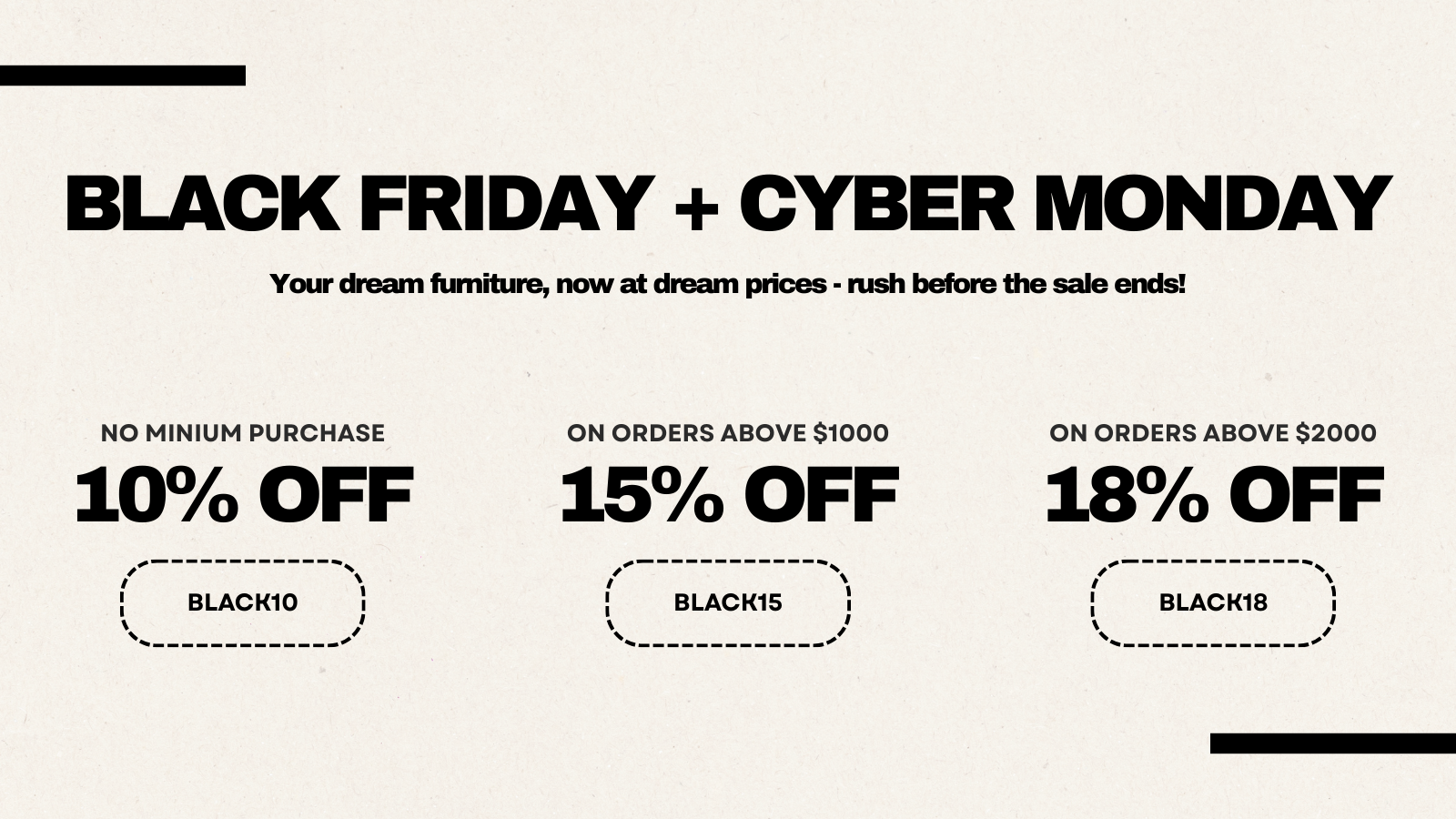Screen dimensions: 1456x819
Task: Click the $2000 amount in the order condition
Action: [1336, 433]
